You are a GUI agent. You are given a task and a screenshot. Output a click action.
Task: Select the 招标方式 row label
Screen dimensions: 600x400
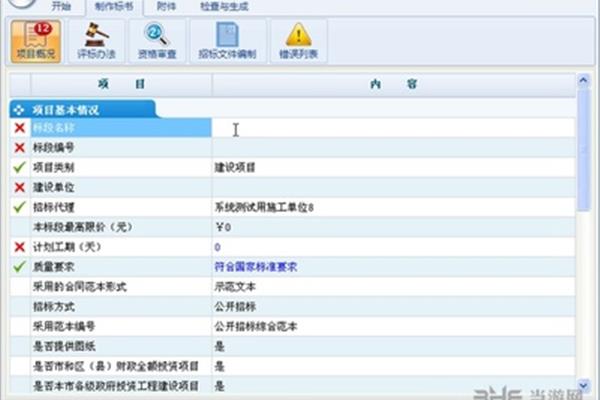tap(53, 307)
